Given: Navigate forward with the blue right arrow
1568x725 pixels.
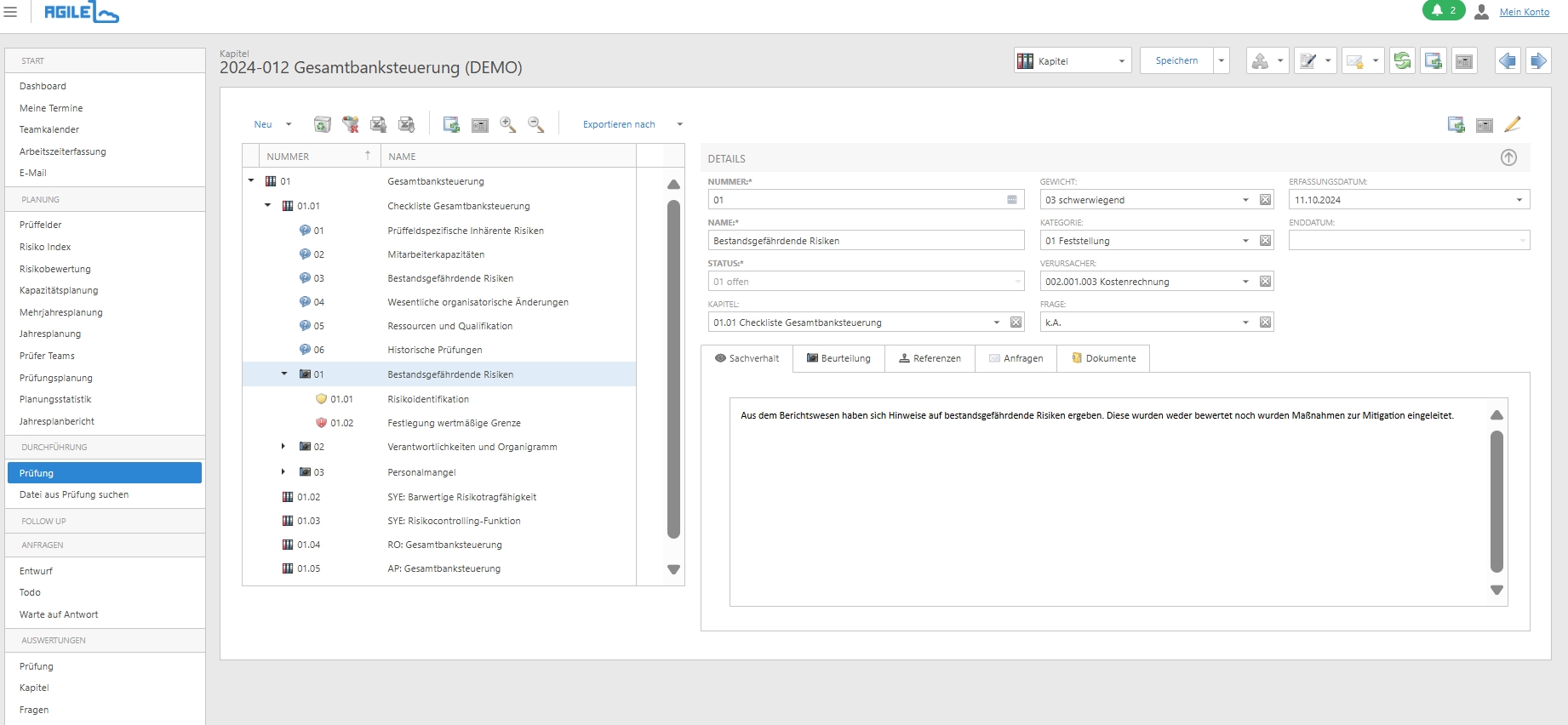Looking at the screenshot, I should click(x=1538, y=60).
